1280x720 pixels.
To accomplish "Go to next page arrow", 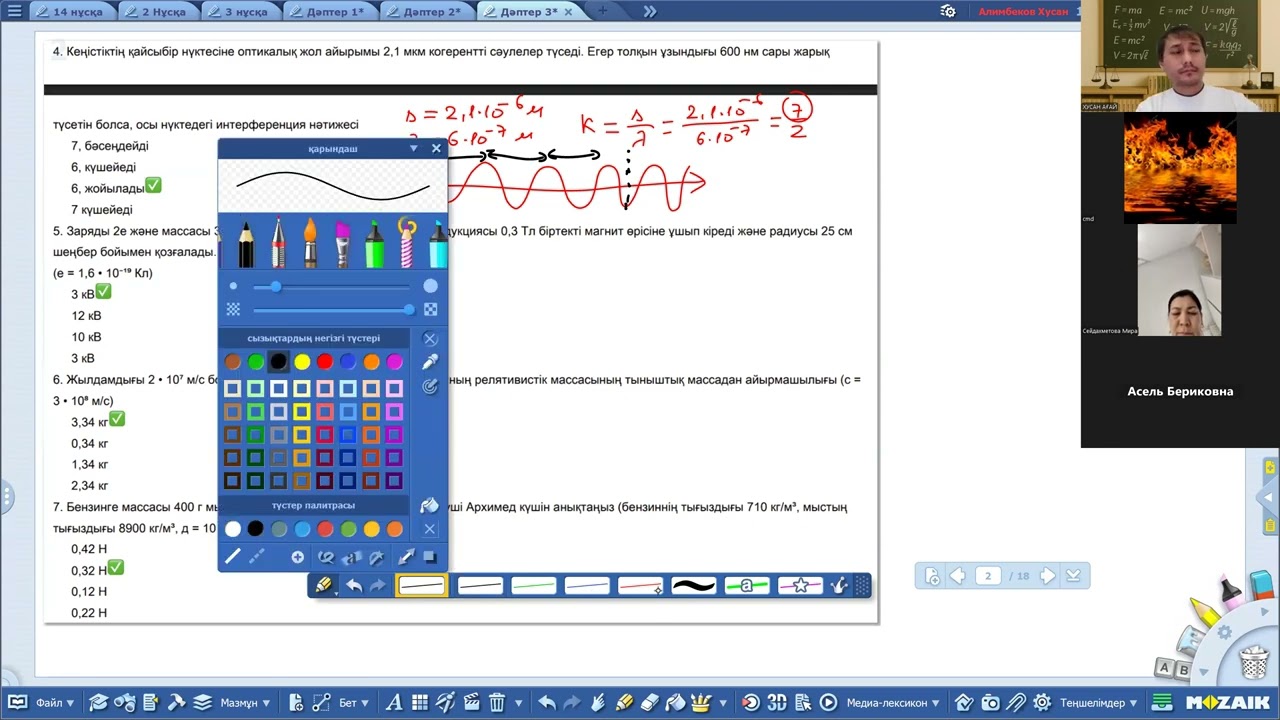I will click(x=1047, y=576).
